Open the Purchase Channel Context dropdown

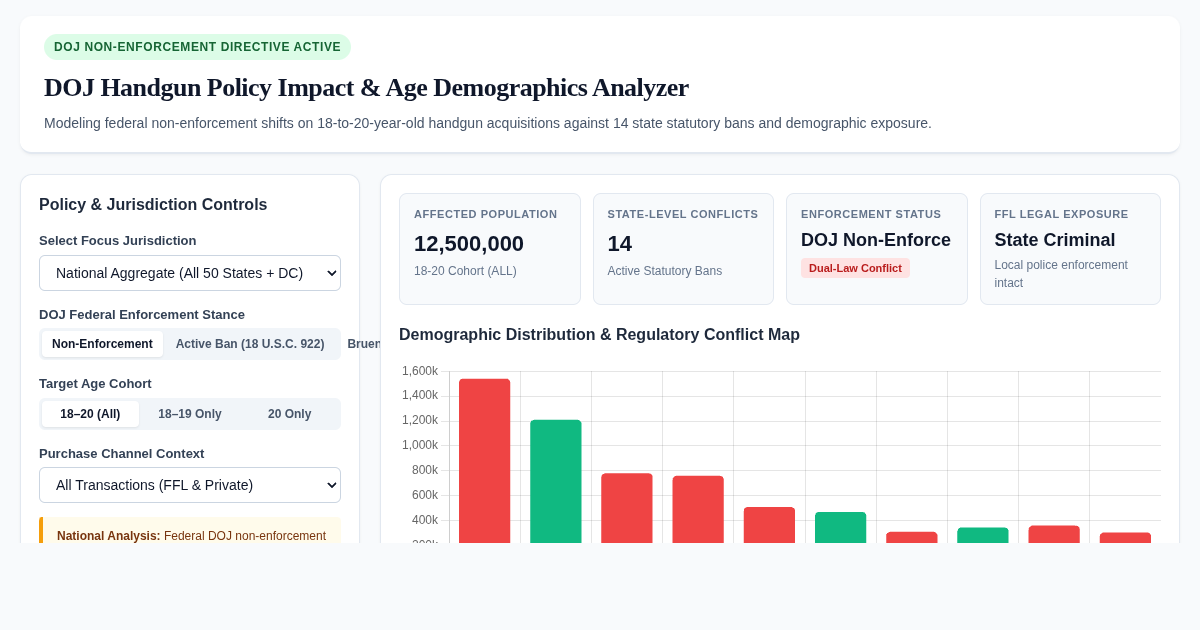coord(190,485)
